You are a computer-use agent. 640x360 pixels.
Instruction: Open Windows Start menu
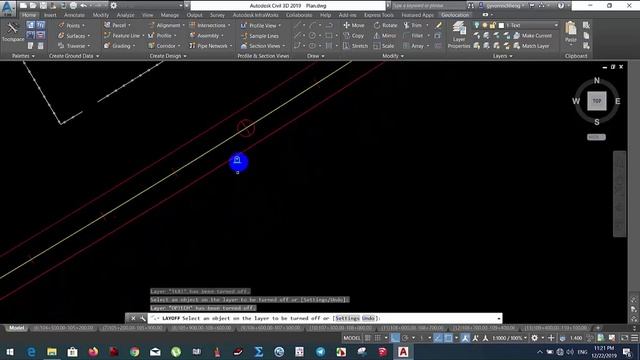pos(10,352)
